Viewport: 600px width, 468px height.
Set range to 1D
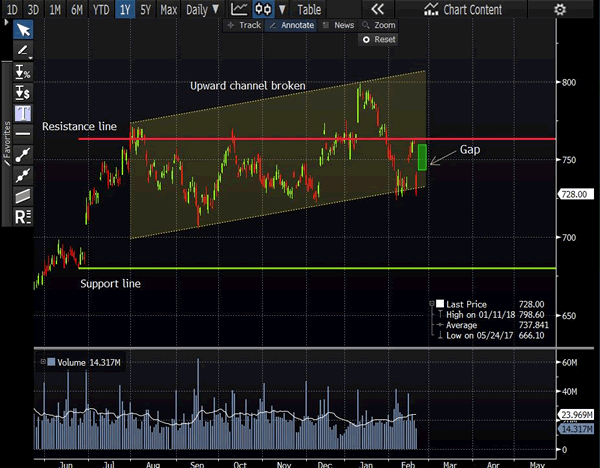(x=12, y=9)
